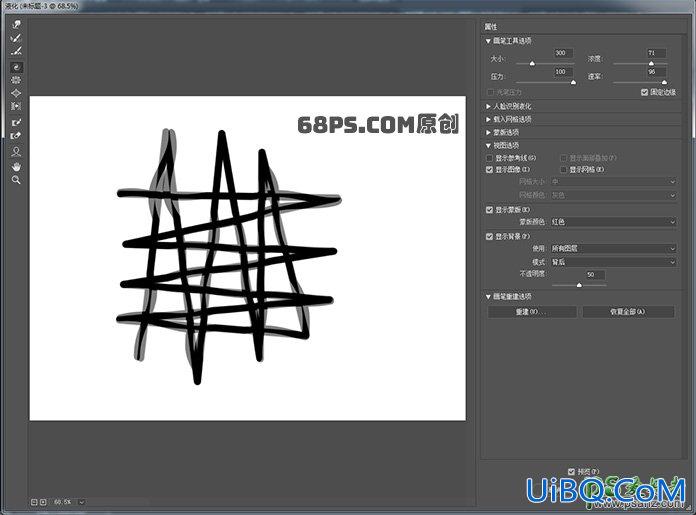The image size is (696, 515).
Task: Open the Mesh Size dropdown
Action: tap(613, 182)
